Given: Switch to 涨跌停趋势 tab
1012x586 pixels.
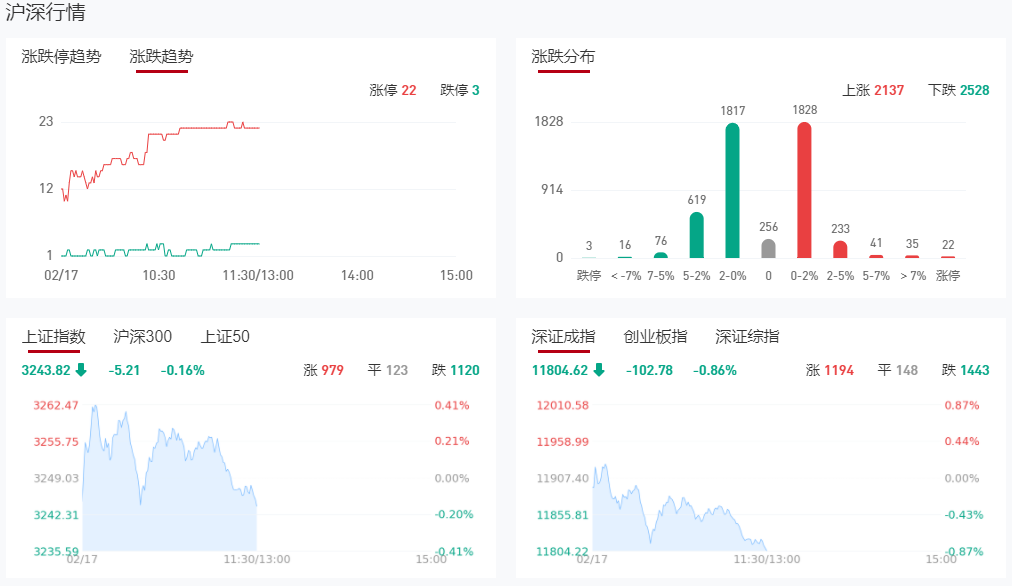Looking at the screenshot, I should pos(61,57).
